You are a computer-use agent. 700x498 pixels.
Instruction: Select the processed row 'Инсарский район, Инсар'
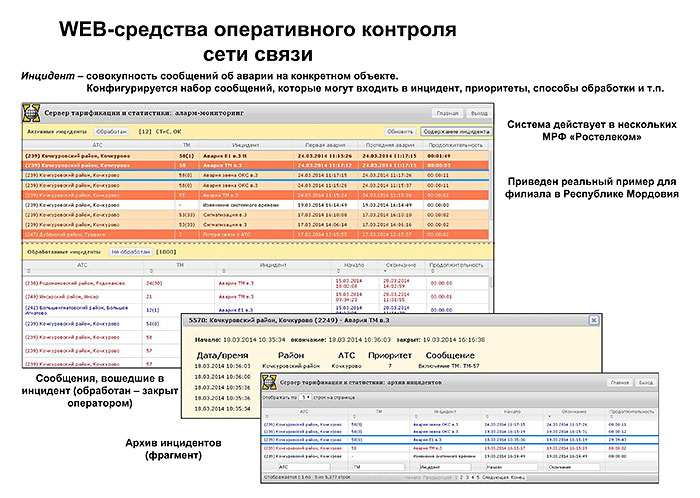pyautogui.click(x=256, y=297)
